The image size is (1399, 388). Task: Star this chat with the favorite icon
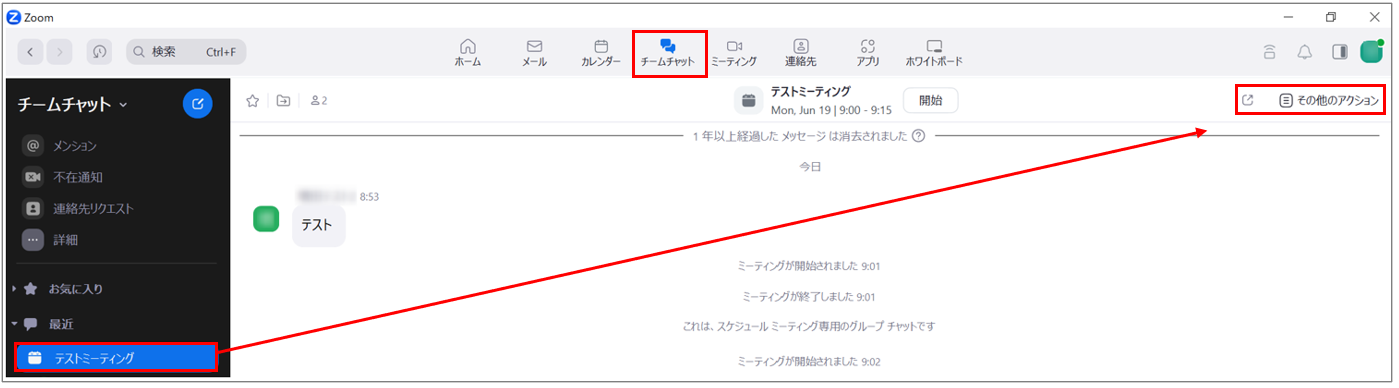click(x=253, y=100)
